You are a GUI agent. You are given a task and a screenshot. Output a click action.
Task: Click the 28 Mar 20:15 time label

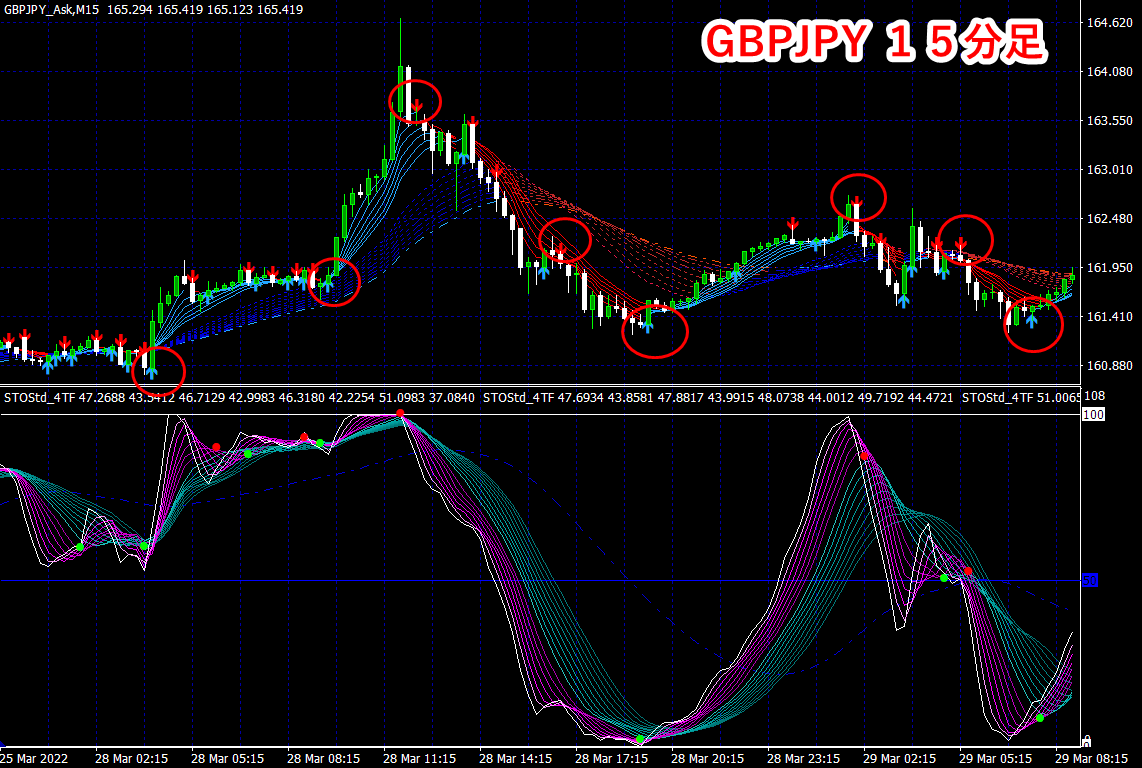708,759
